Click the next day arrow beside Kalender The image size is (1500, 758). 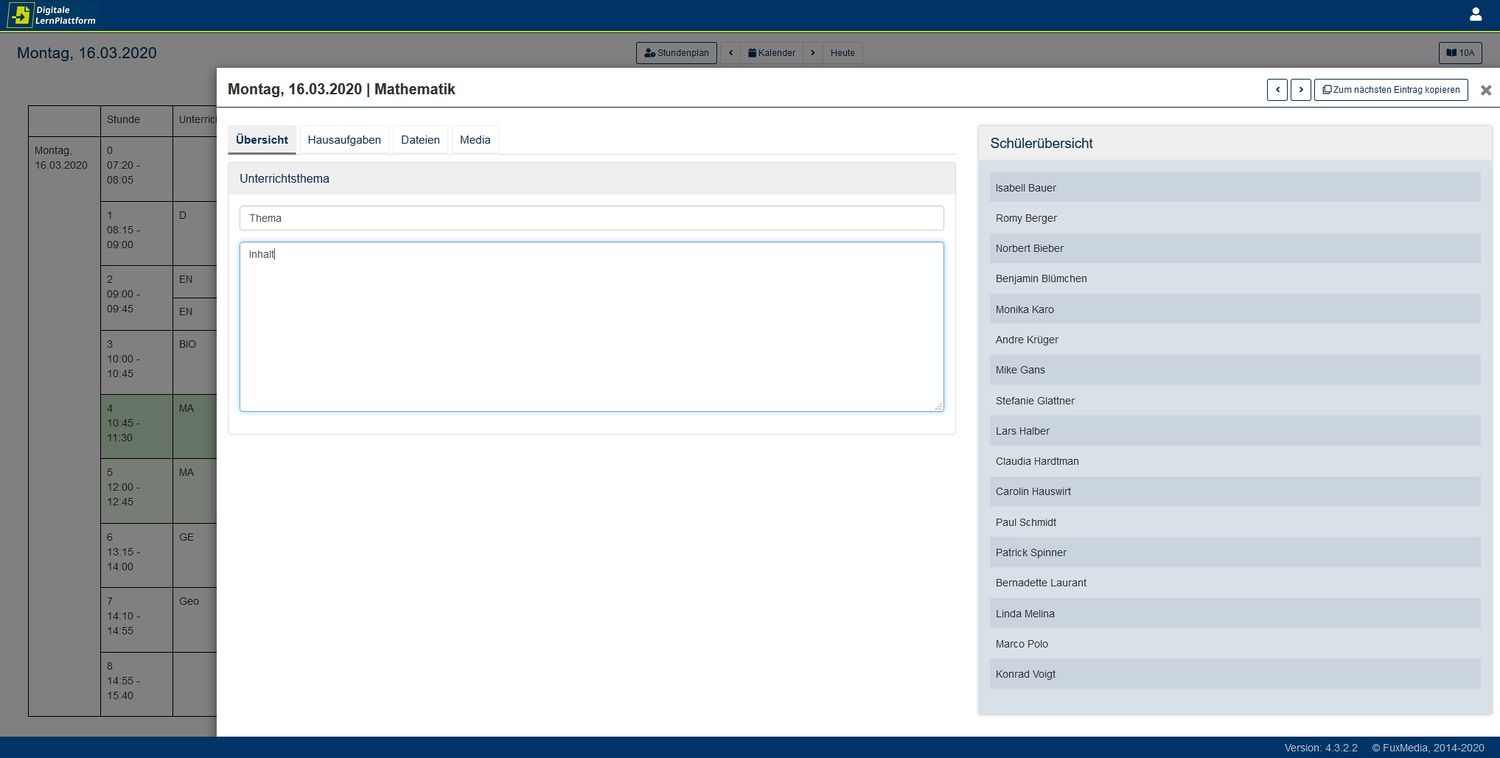coord(813,53)
